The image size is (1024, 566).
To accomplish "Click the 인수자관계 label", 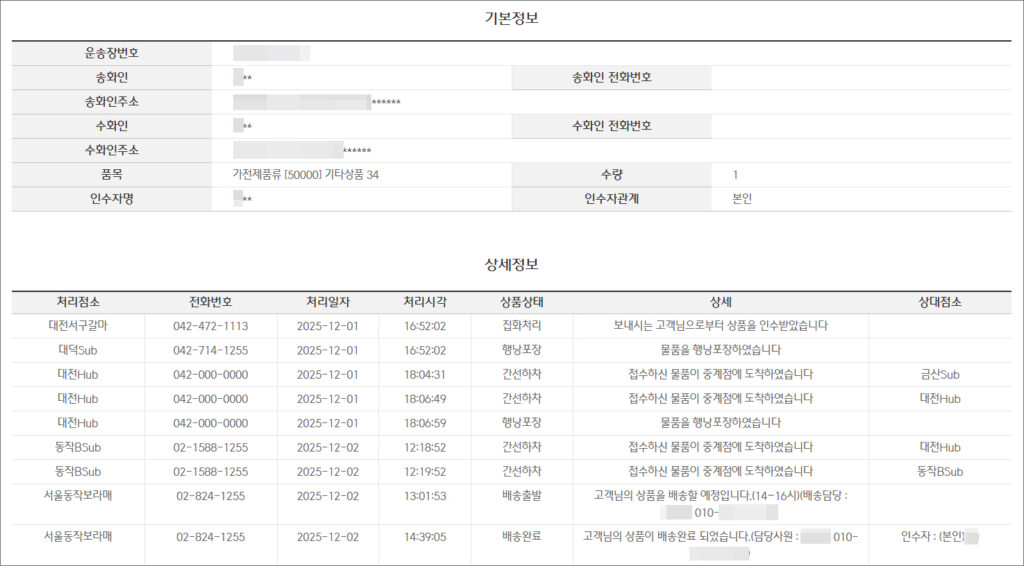I will (x=611, y=198).
